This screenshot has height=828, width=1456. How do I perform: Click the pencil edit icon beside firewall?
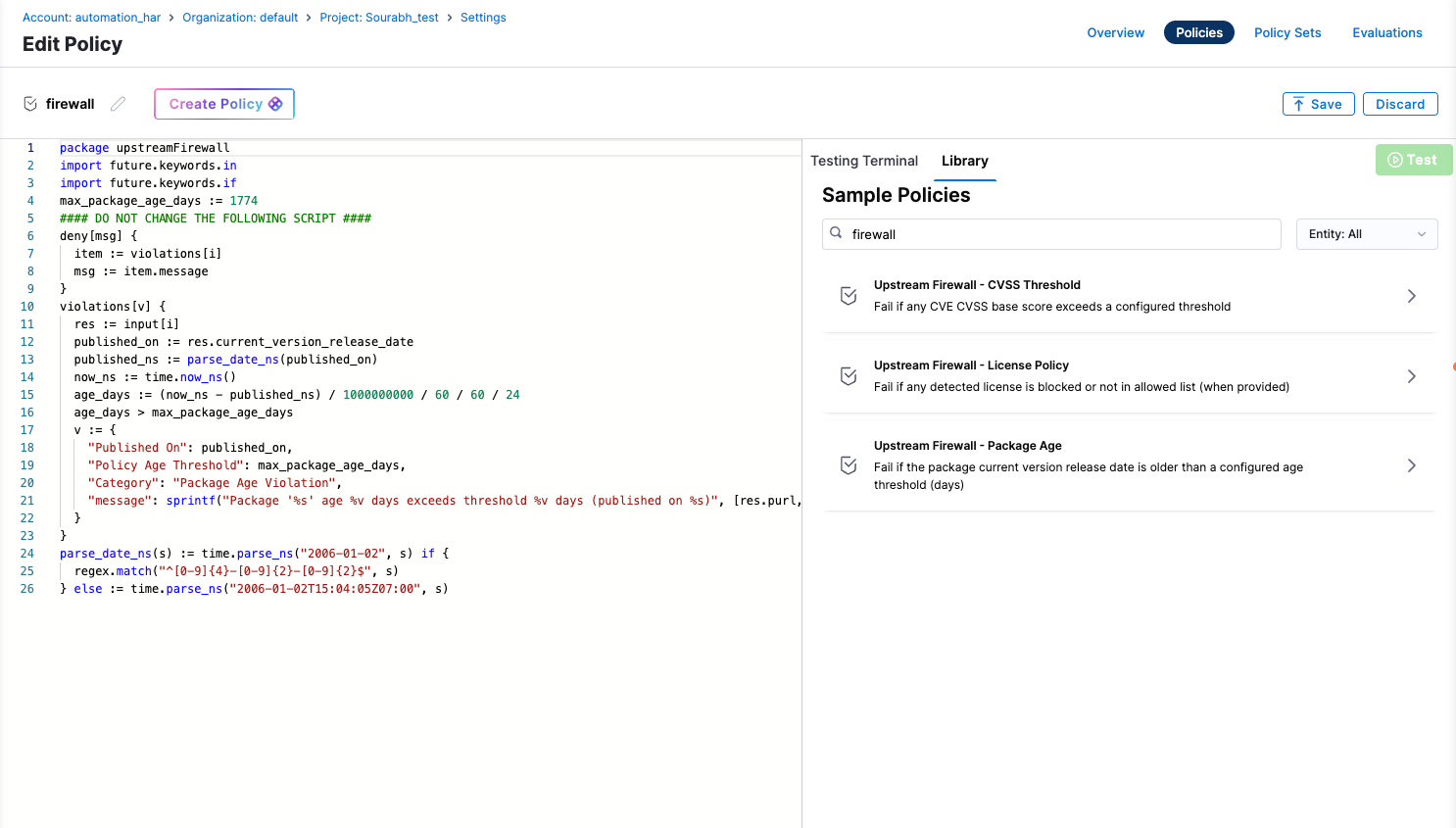118,104
